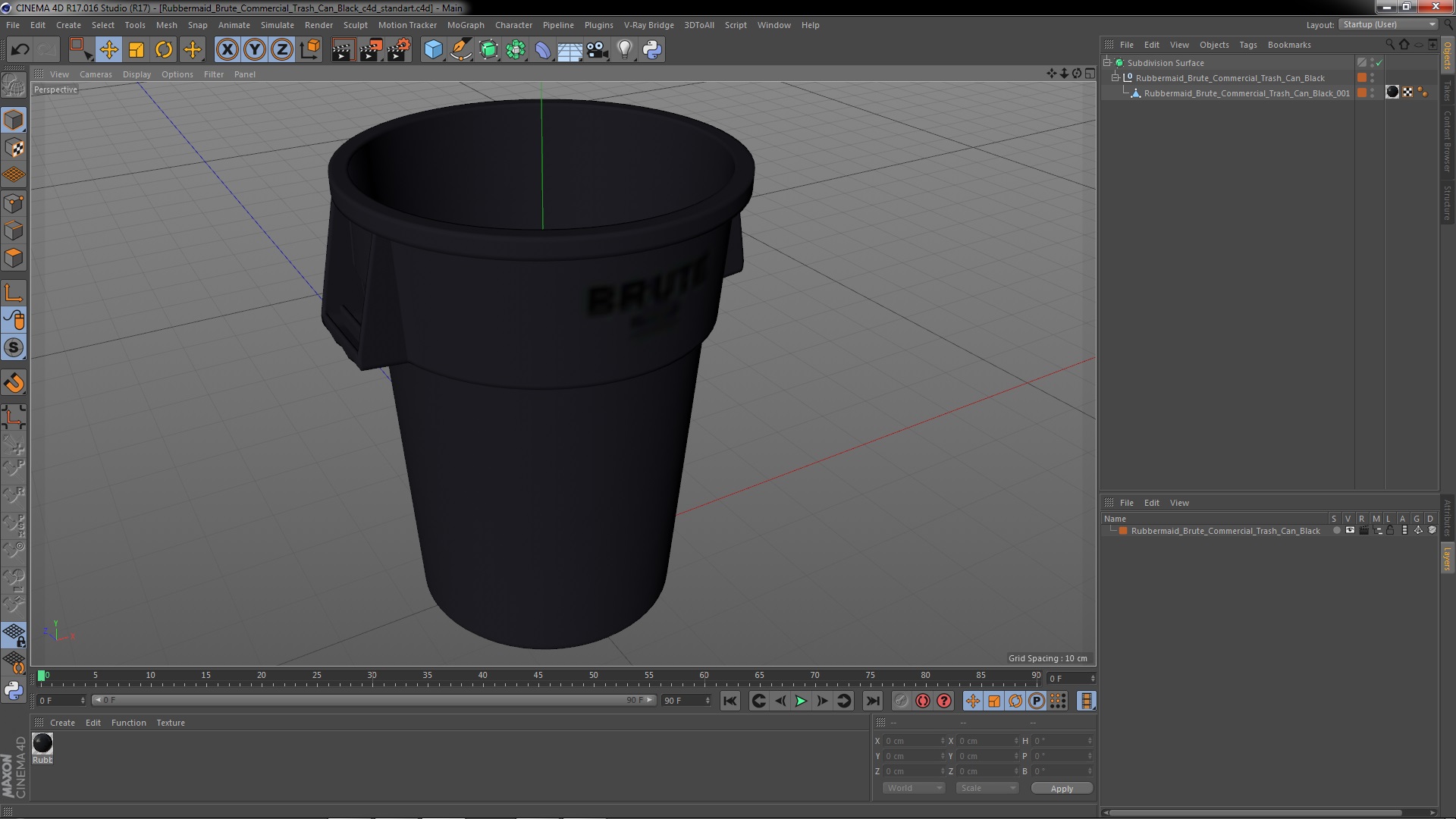Toggle Snap enable icon

pos(14,383)
